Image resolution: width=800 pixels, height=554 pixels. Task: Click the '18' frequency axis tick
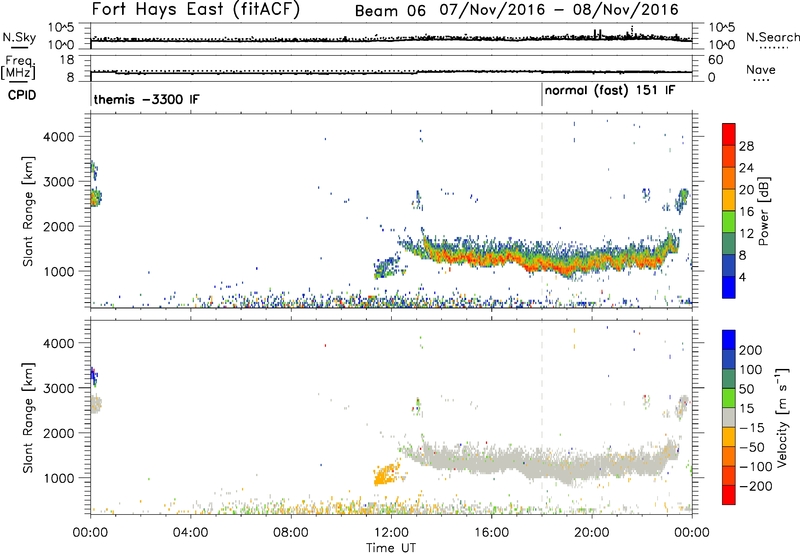pos(67,60)
